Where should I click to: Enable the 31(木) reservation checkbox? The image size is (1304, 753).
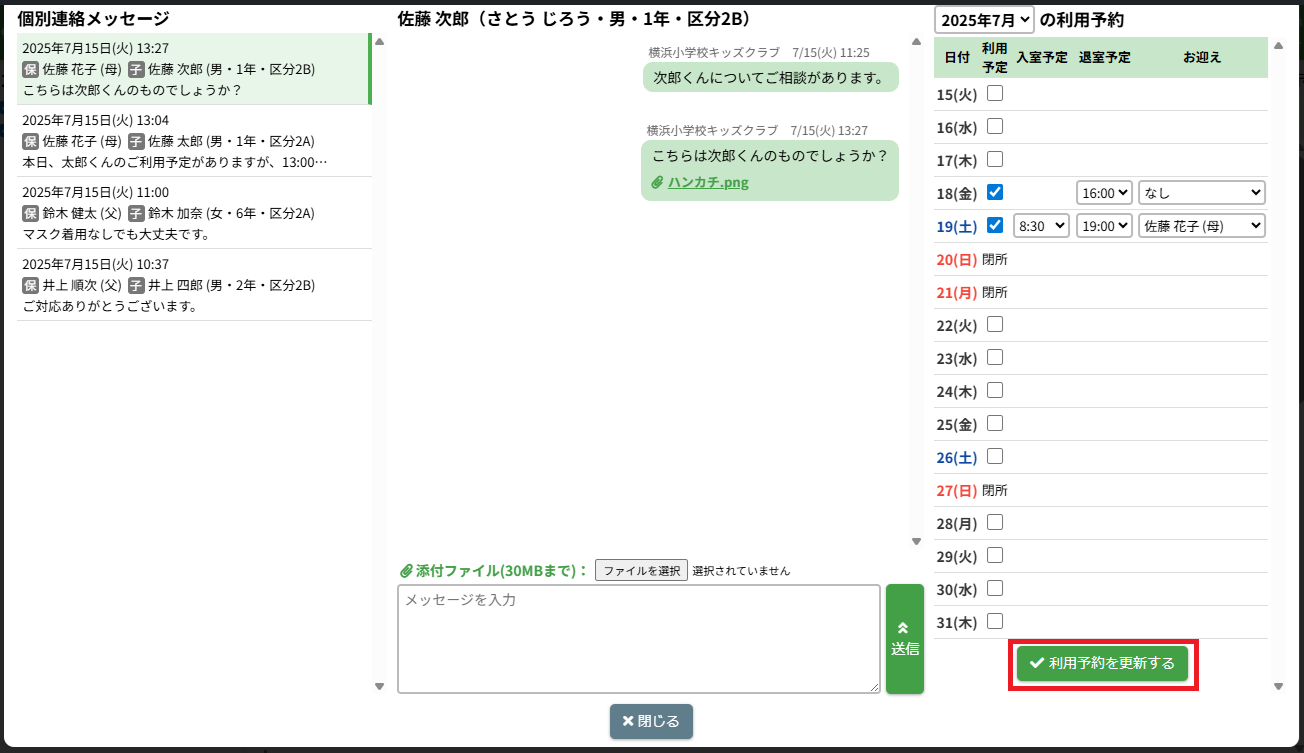tap(995, 621)
